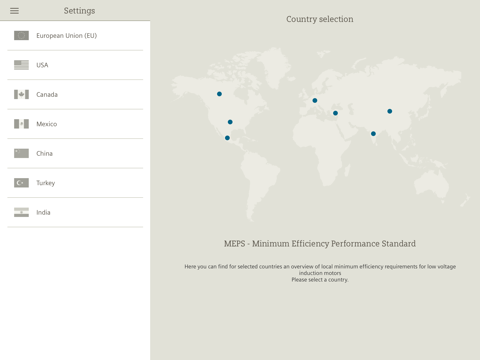480x360 pixels.
Task: Click the MEPS - Minimum Efficiency Performance Standard heading
Action: (x=320, y=244)
